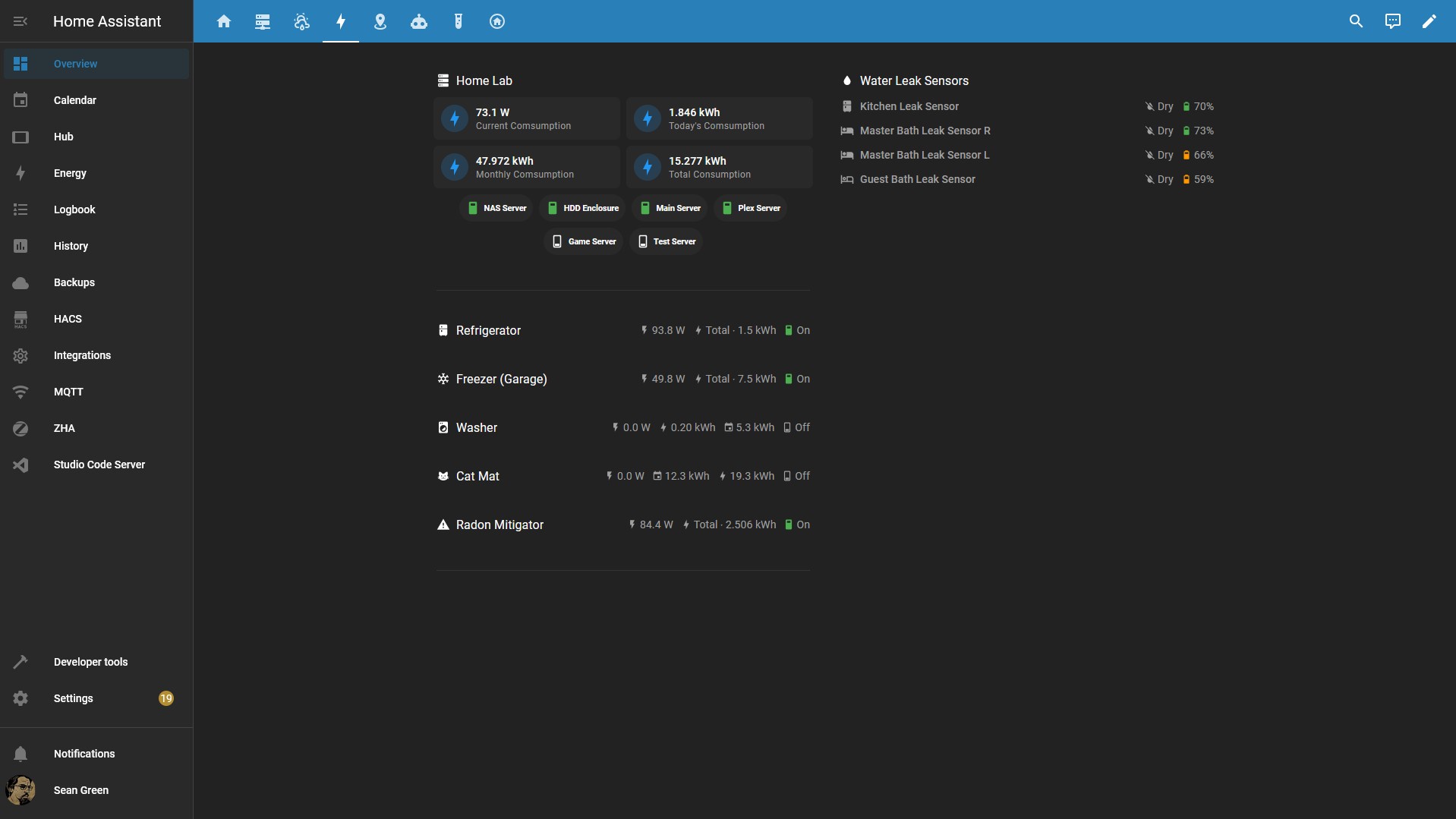Open Freezer (Garage) 49.8 W power reading
Image resolution: width=1456 pixels, height=819 pixels.
click(x=663, y=379)
